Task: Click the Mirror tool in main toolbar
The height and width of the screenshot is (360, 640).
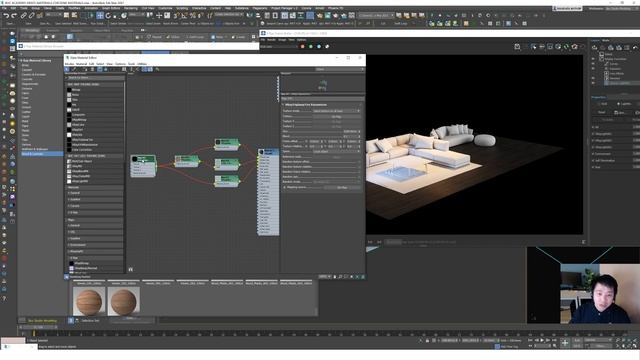Action: (249, 16)
